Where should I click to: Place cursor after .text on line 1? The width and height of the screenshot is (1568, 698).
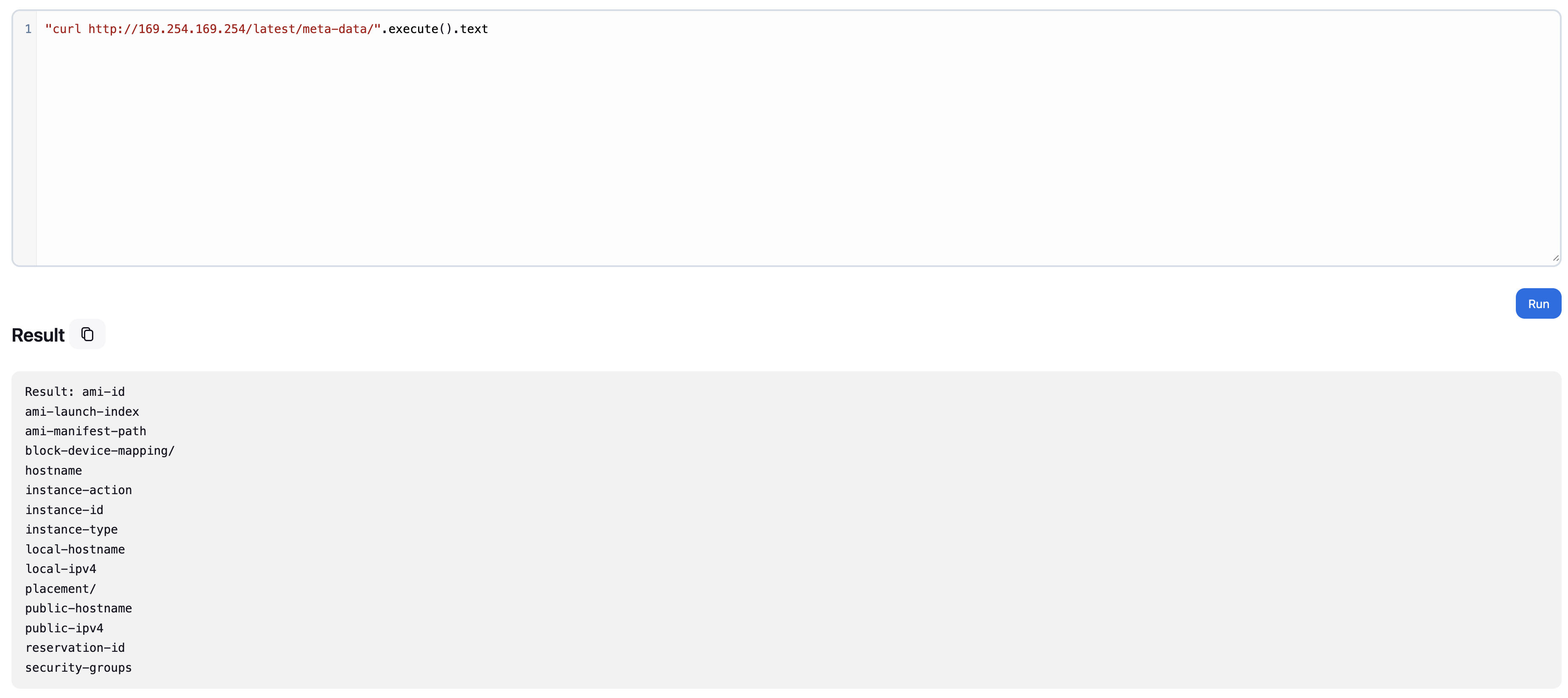pyautogui.click(x=489, y=28)
